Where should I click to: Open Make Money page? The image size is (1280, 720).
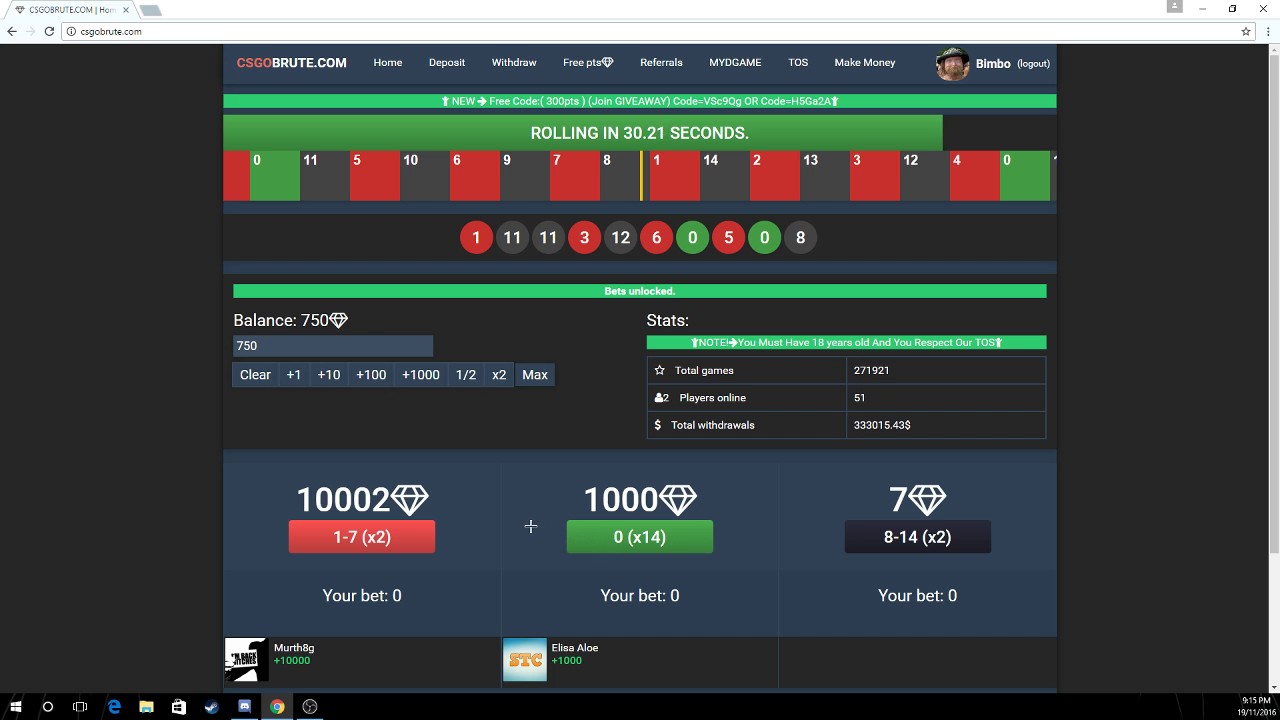[865, 62]
